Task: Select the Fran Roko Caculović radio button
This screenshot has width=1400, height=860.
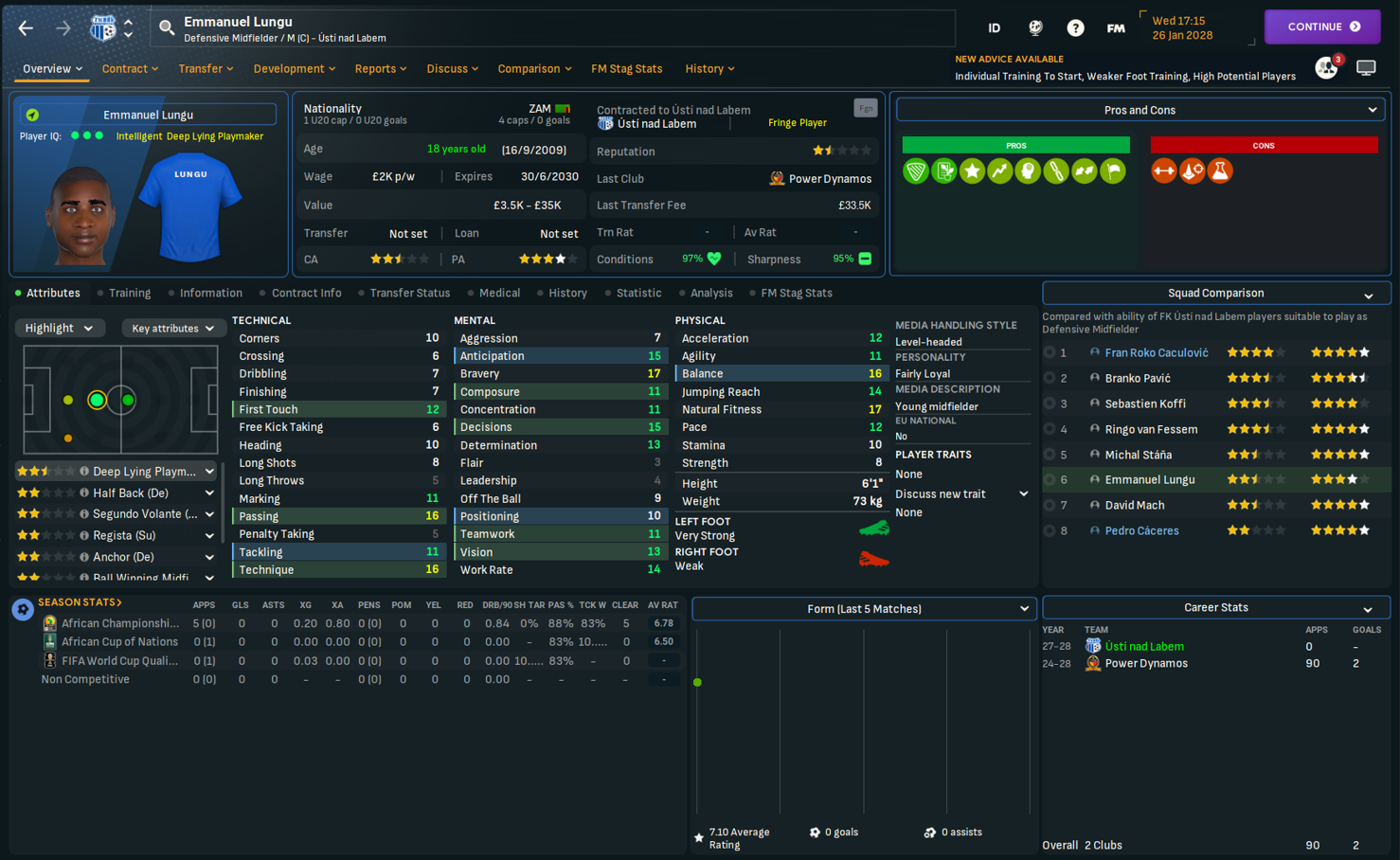Action: point(1050,352)
